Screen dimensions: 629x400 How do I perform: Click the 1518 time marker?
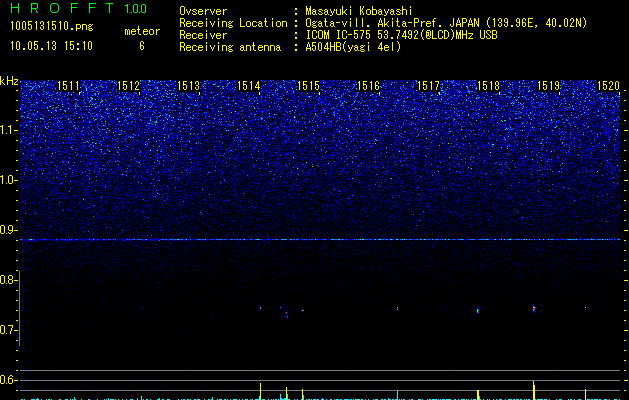pyautogui.click(x=489, y=85)
